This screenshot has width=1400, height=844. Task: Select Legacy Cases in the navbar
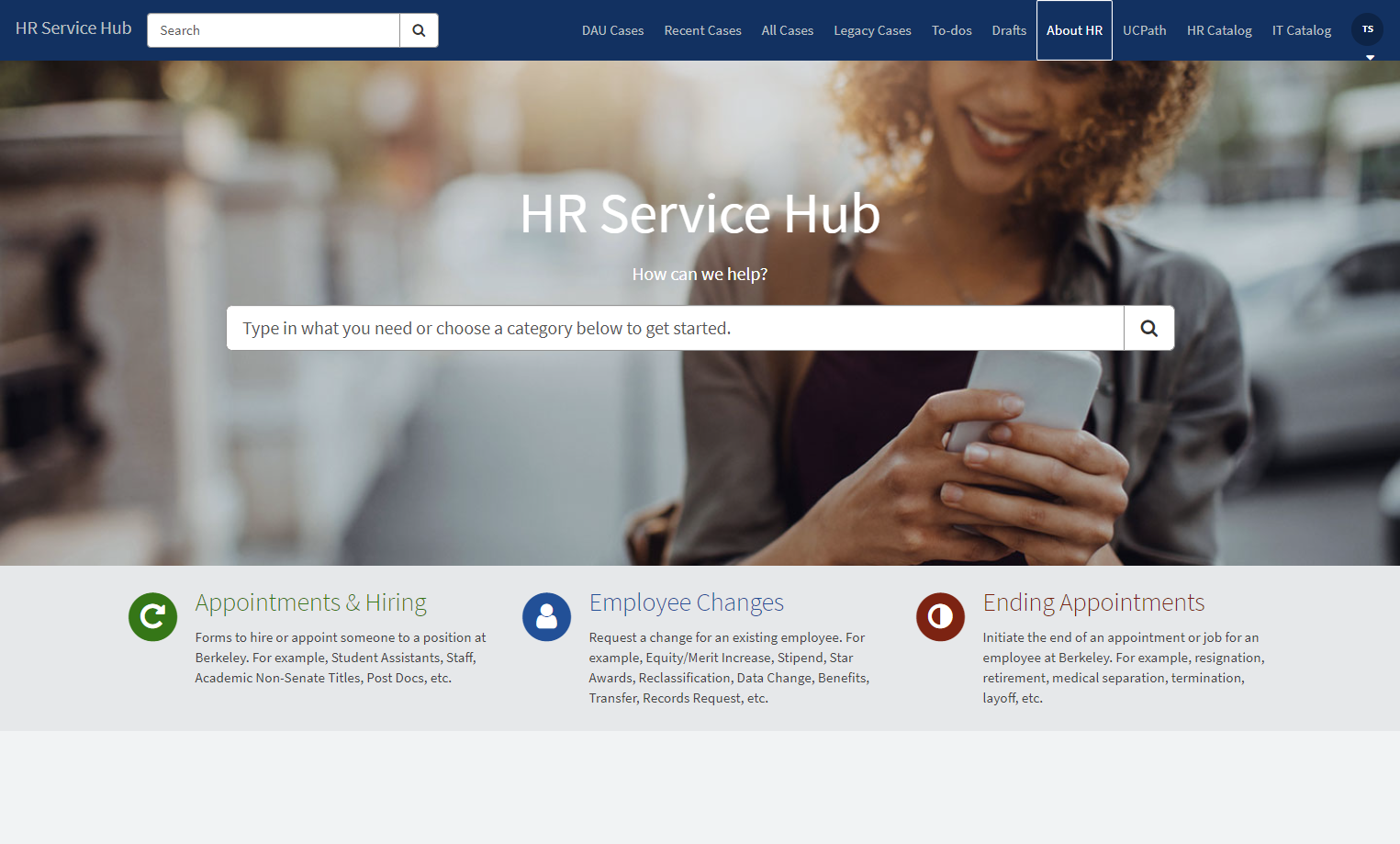point(872,30)
